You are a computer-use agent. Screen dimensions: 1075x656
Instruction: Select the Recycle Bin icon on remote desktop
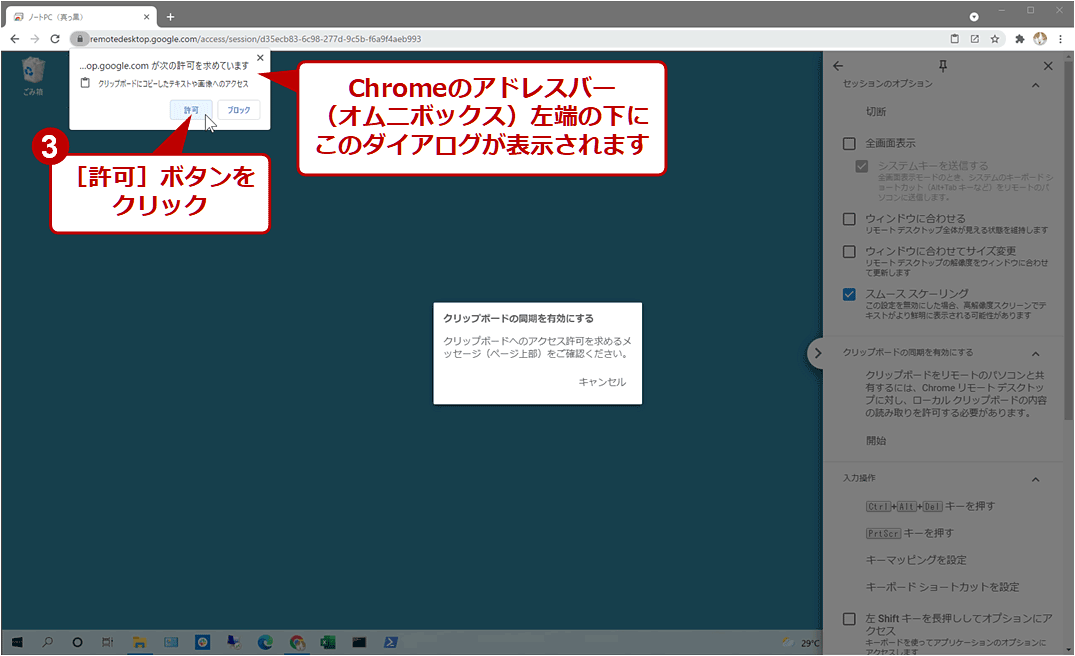pyautogui.click(x=33, y=76)
